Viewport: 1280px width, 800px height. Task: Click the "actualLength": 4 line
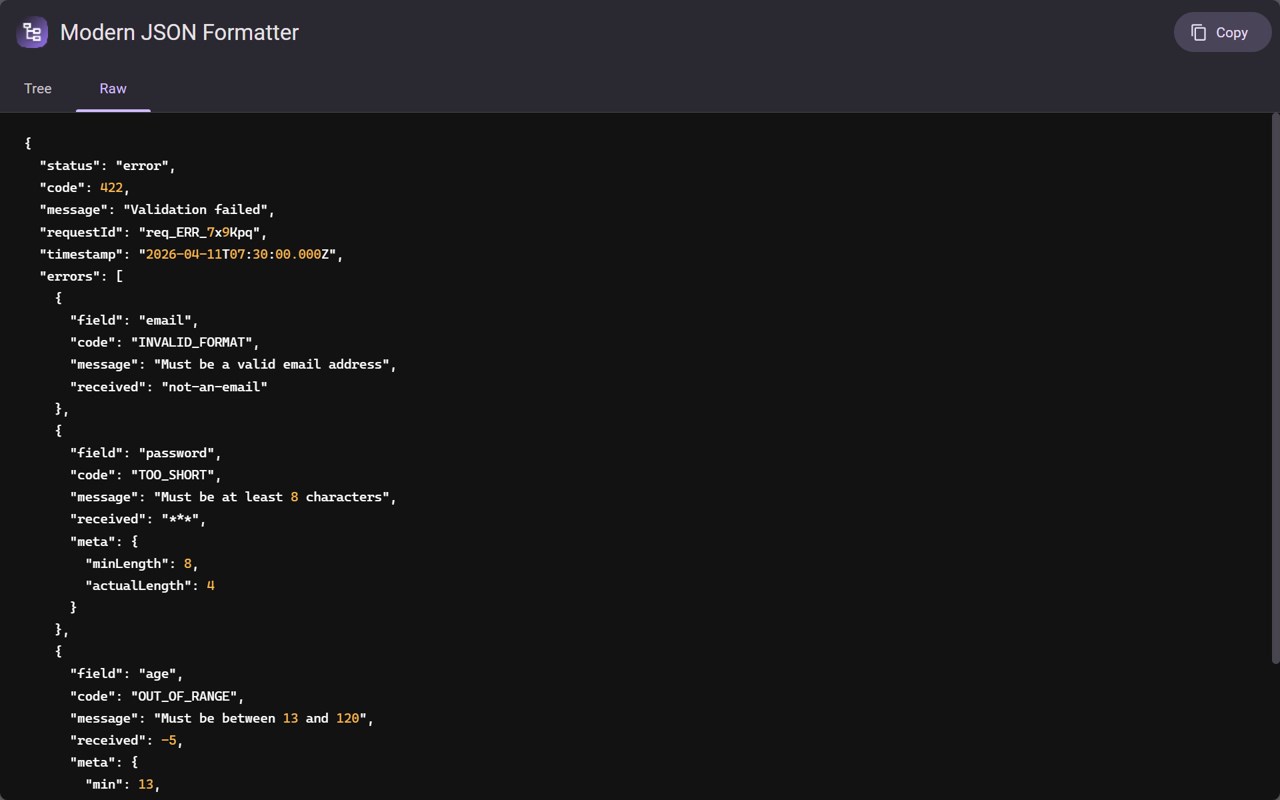tap(150, 585)
